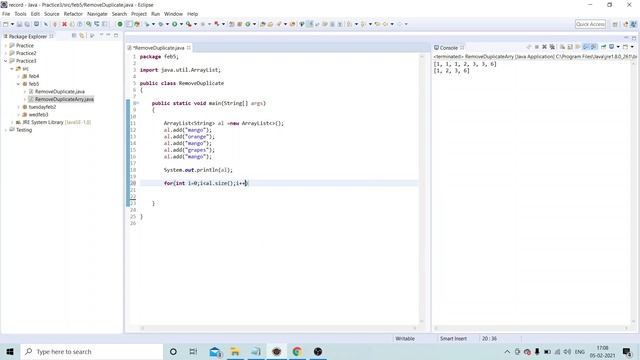Open the File menu
Image resolution: width=640 pixels, height=360 pixels.
click(x=6, y=14)
